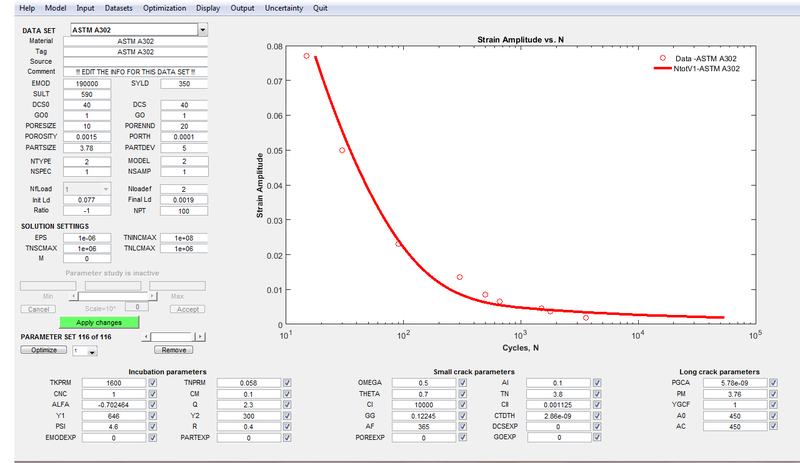This screenshot has width=800, height=463.
Task: Toggle the GG checkbox
Action: pyautogui.click(x=462, y=416)
